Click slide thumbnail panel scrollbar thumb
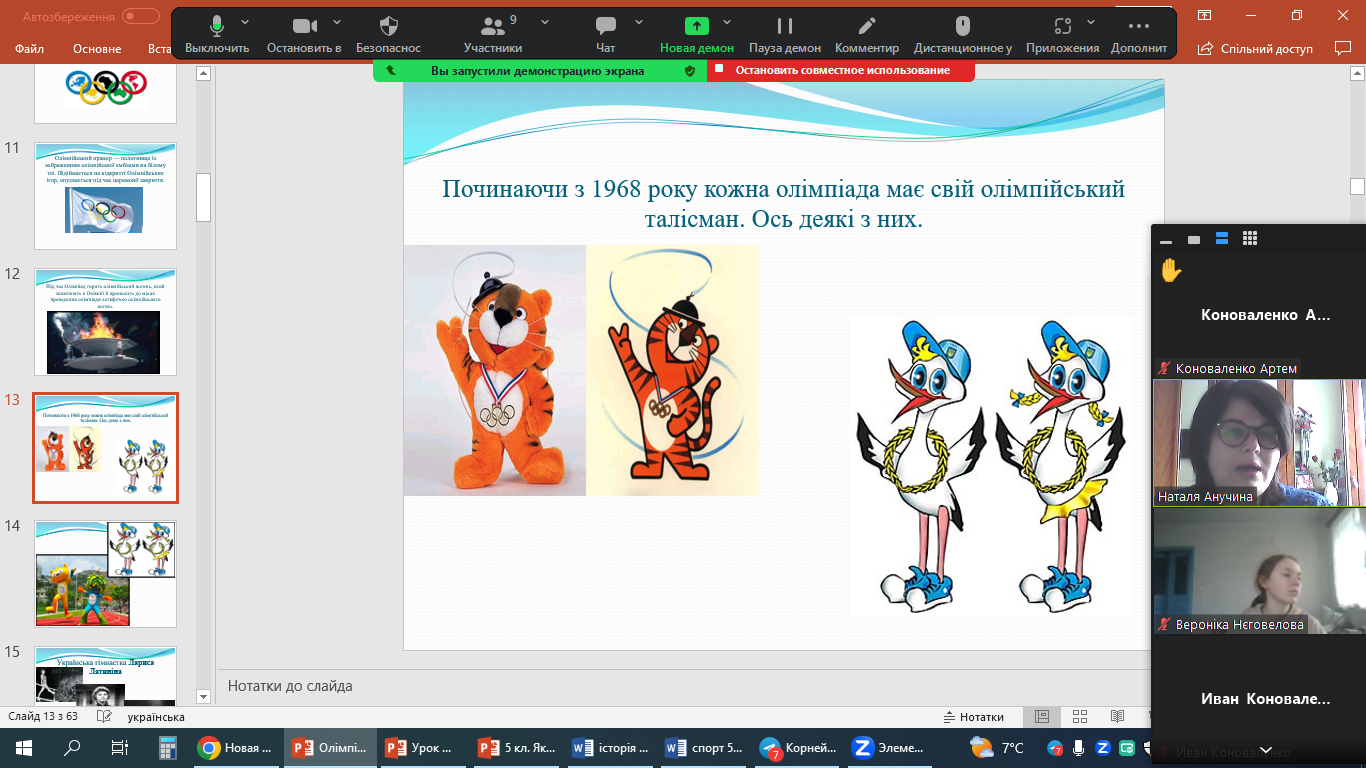The image size is (1366, 768). tap(204, 197)
